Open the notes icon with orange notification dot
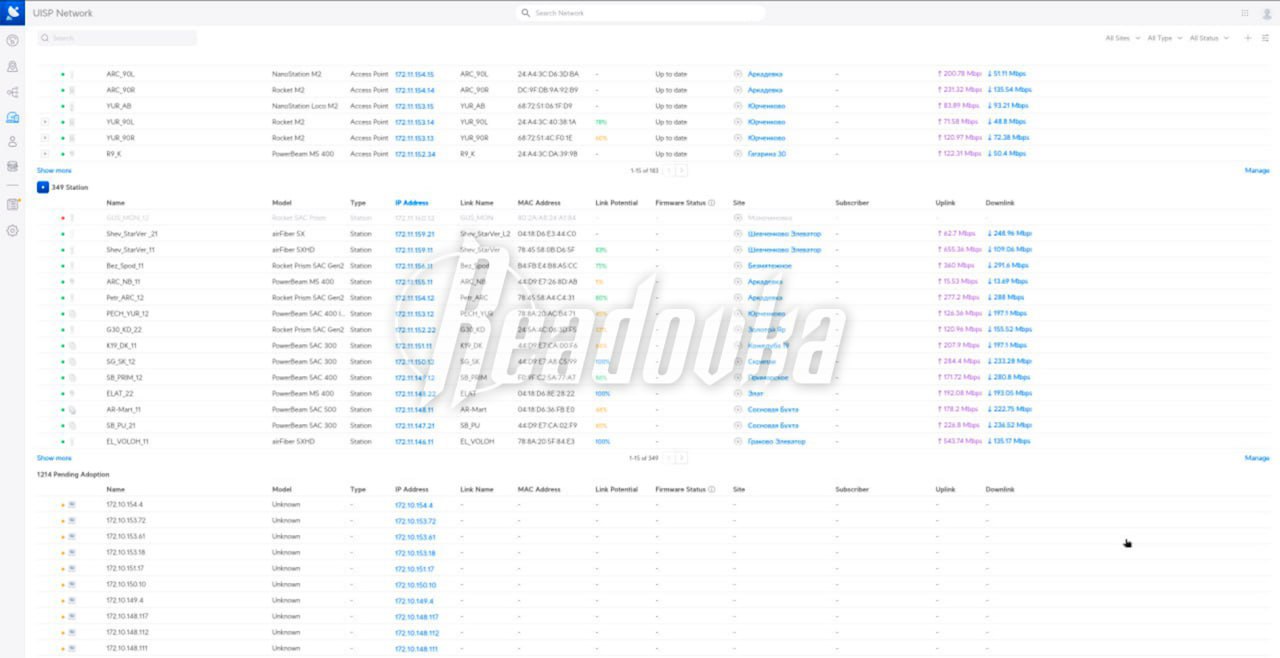This screenshot has width=1280, height=658. [13, 204]
